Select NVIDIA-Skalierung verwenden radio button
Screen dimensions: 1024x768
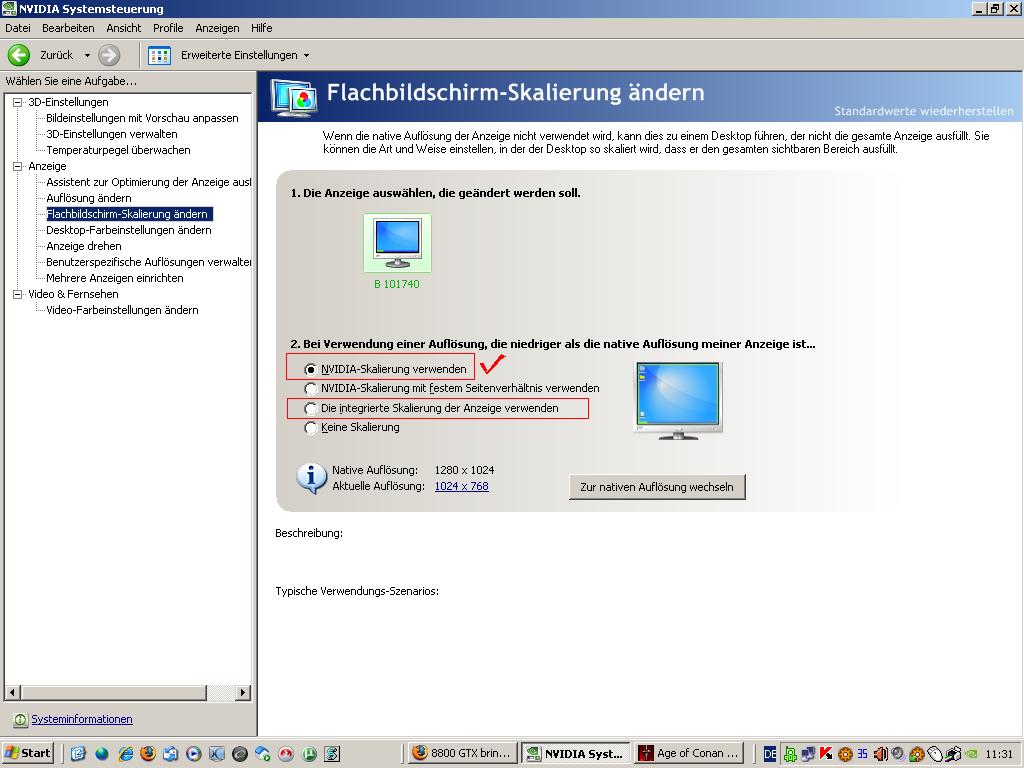(x=311, y=370)
